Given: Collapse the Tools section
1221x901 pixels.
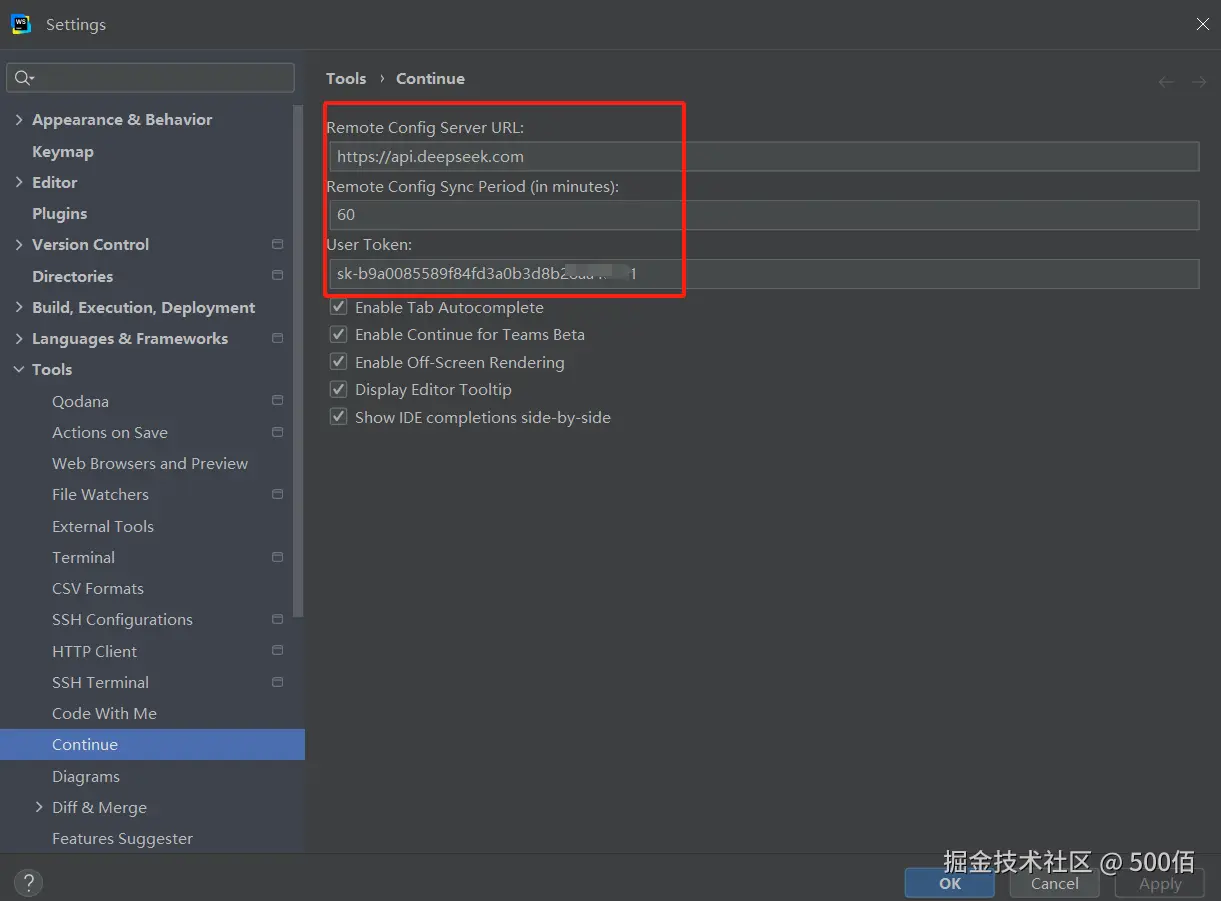Looking at the screenshot, I should (19, 369).
